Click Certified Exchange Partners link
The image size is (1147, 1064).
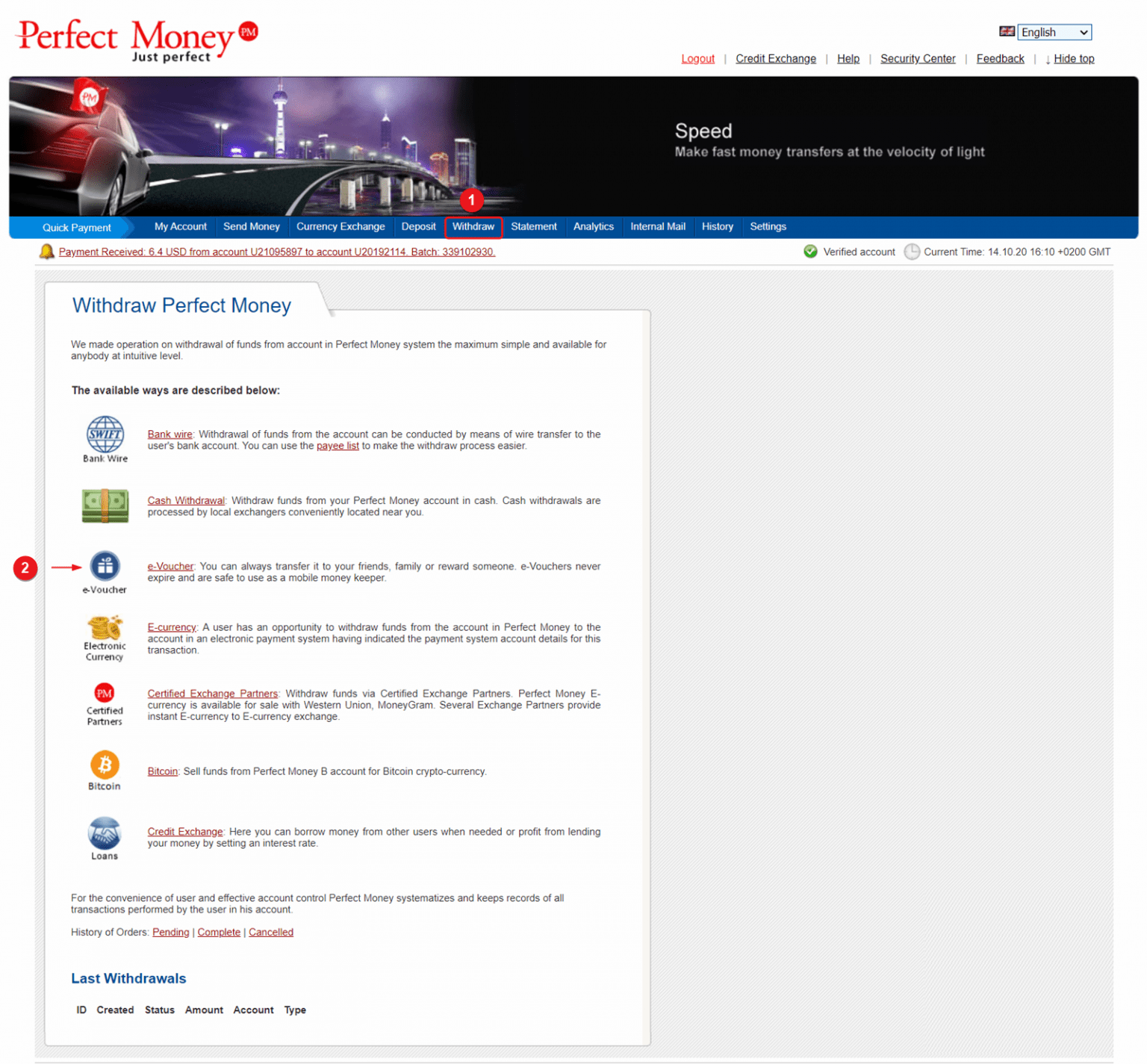point(213,694)
